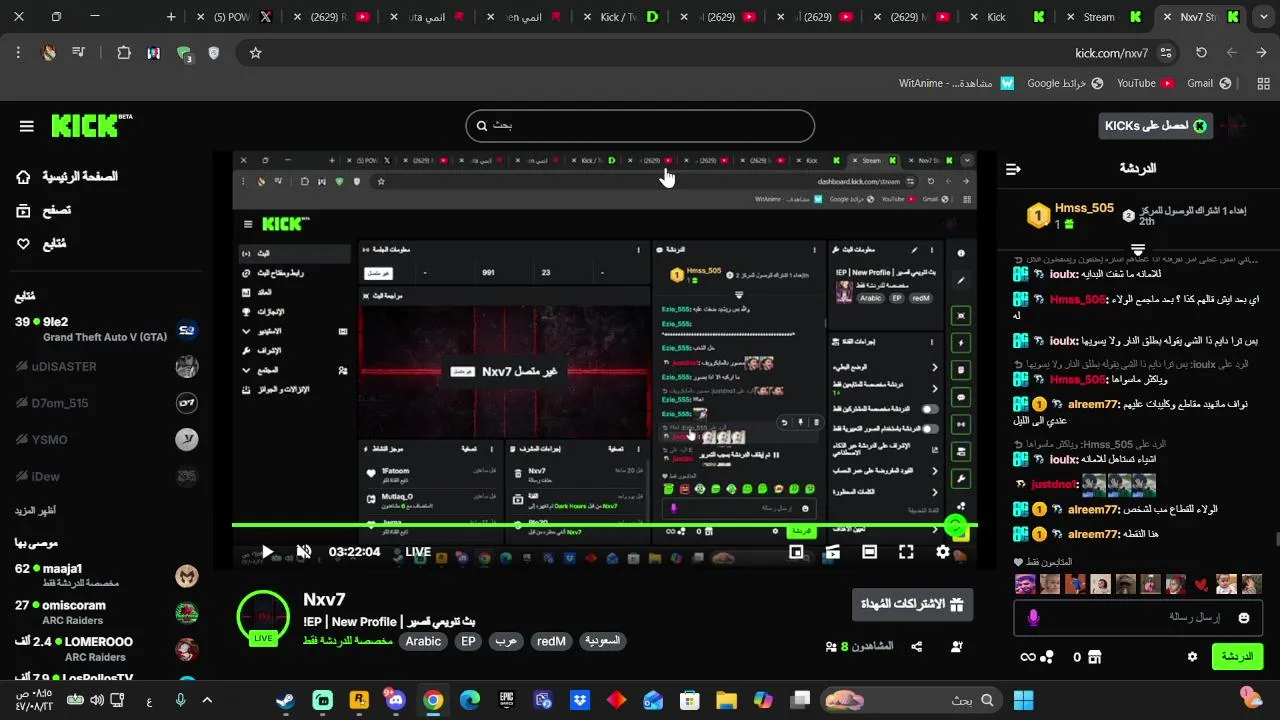Open Steam from the taskbar
The width and height of the screenshot is (1280, 720).
click(285, 700)
